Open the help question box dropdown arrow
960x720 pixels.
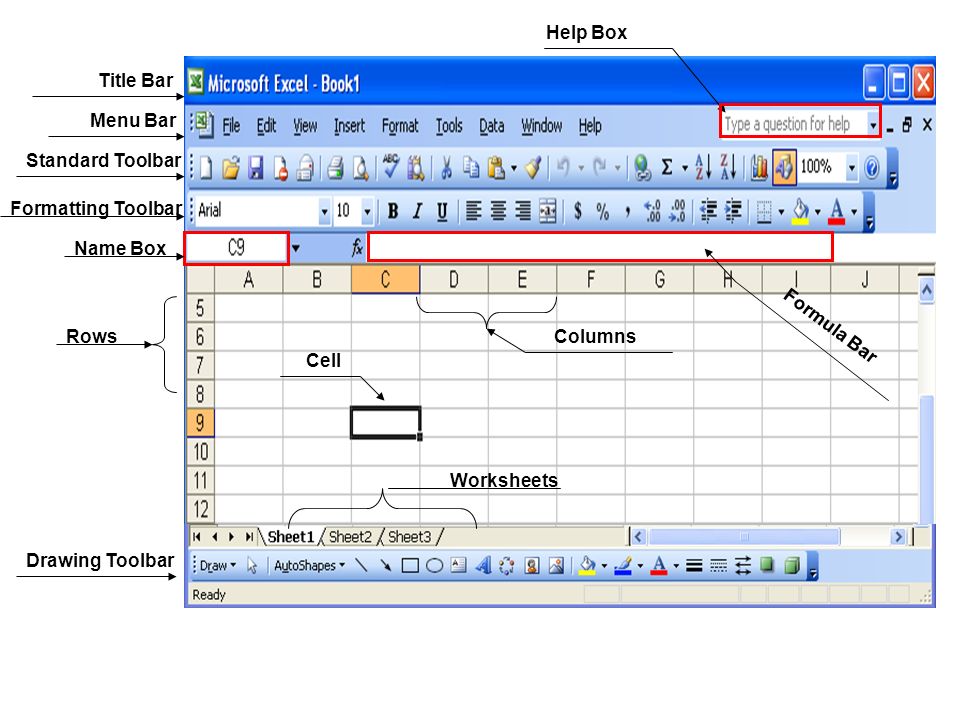[x=873, y=124]
